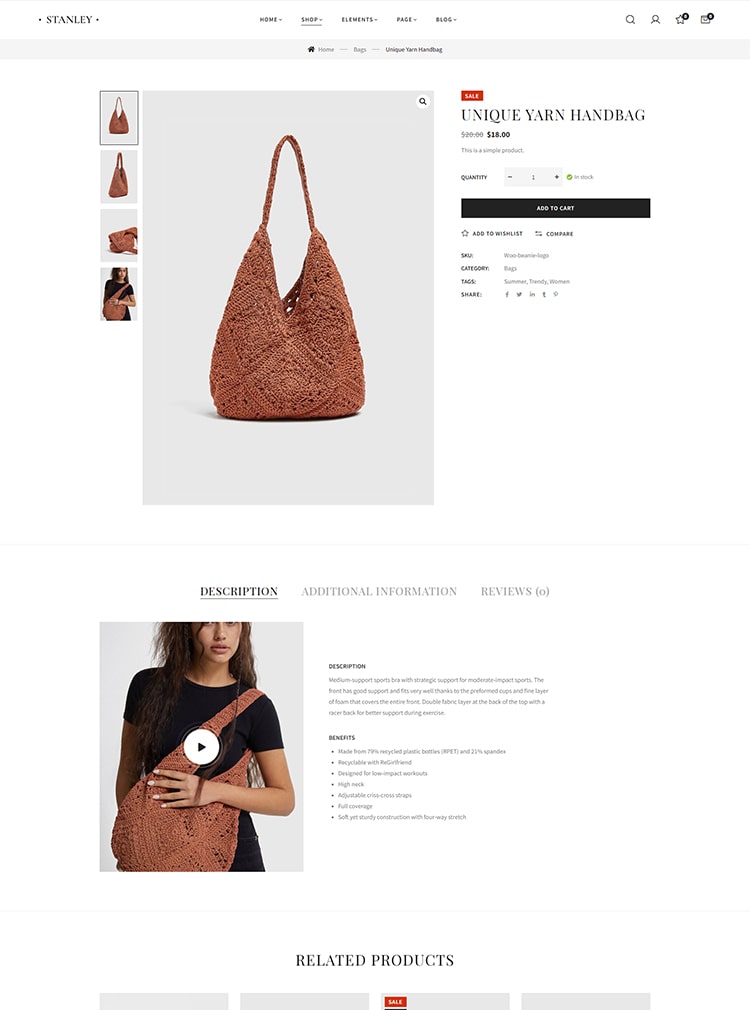Switch to Additional Information tab
The image size is (750, 1010).
coord(379,591)
